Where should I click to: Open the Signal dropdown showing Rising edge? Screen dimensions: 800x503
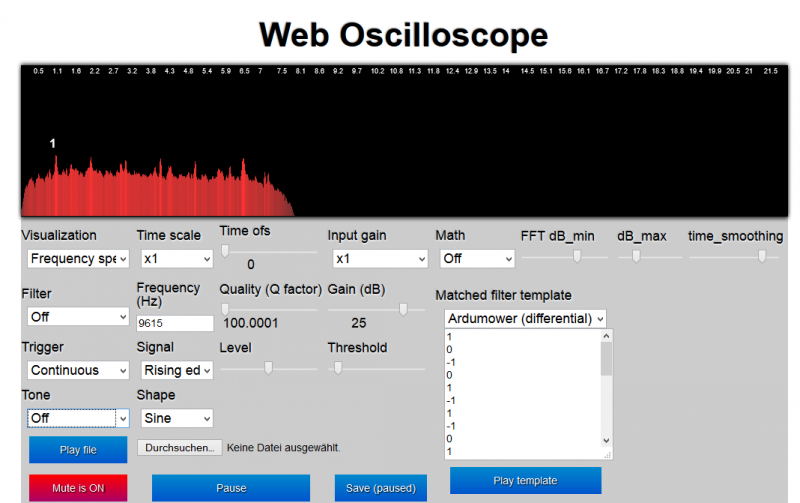click(x=177, y=370)
